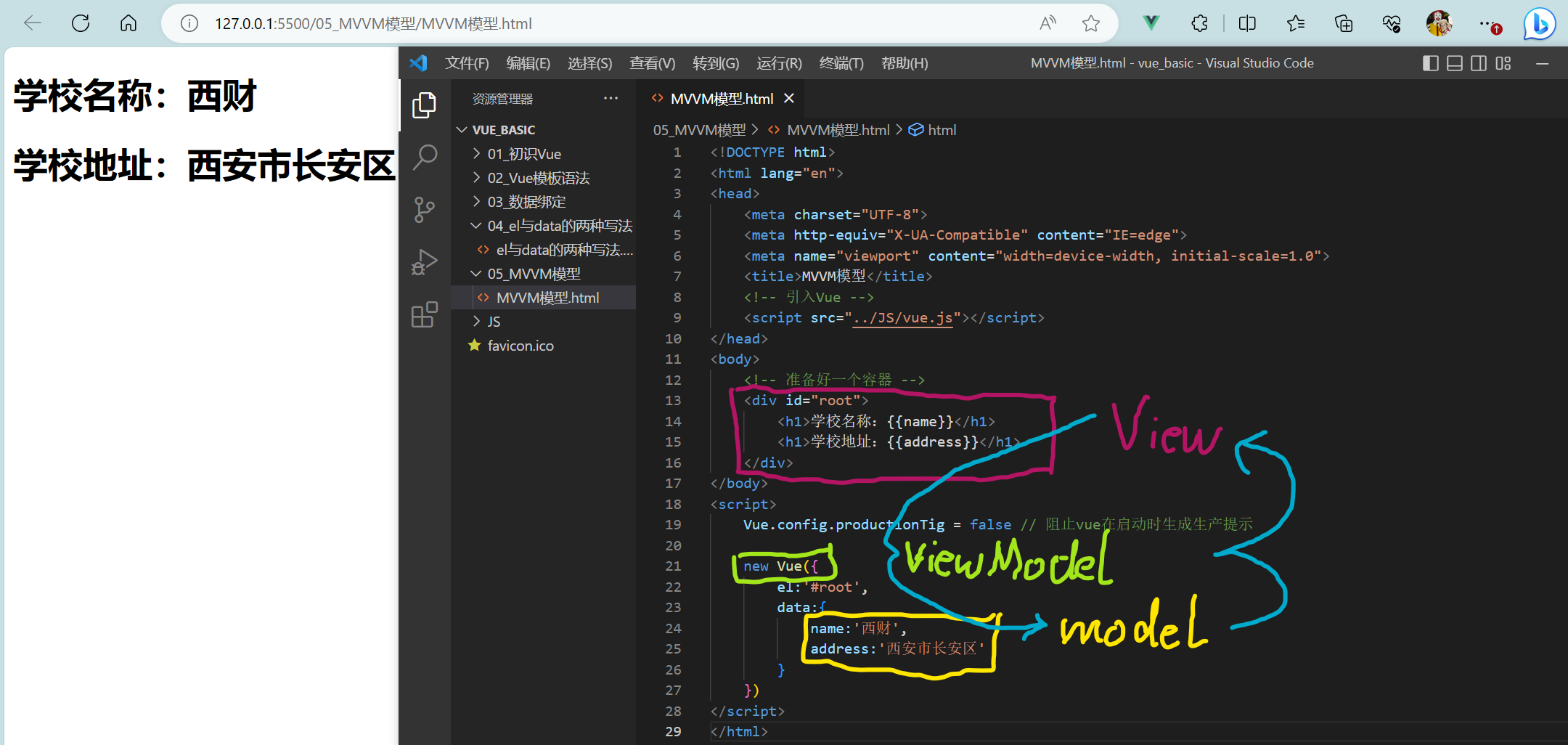Expand 01_初识Vue folder

coord(524,154)
